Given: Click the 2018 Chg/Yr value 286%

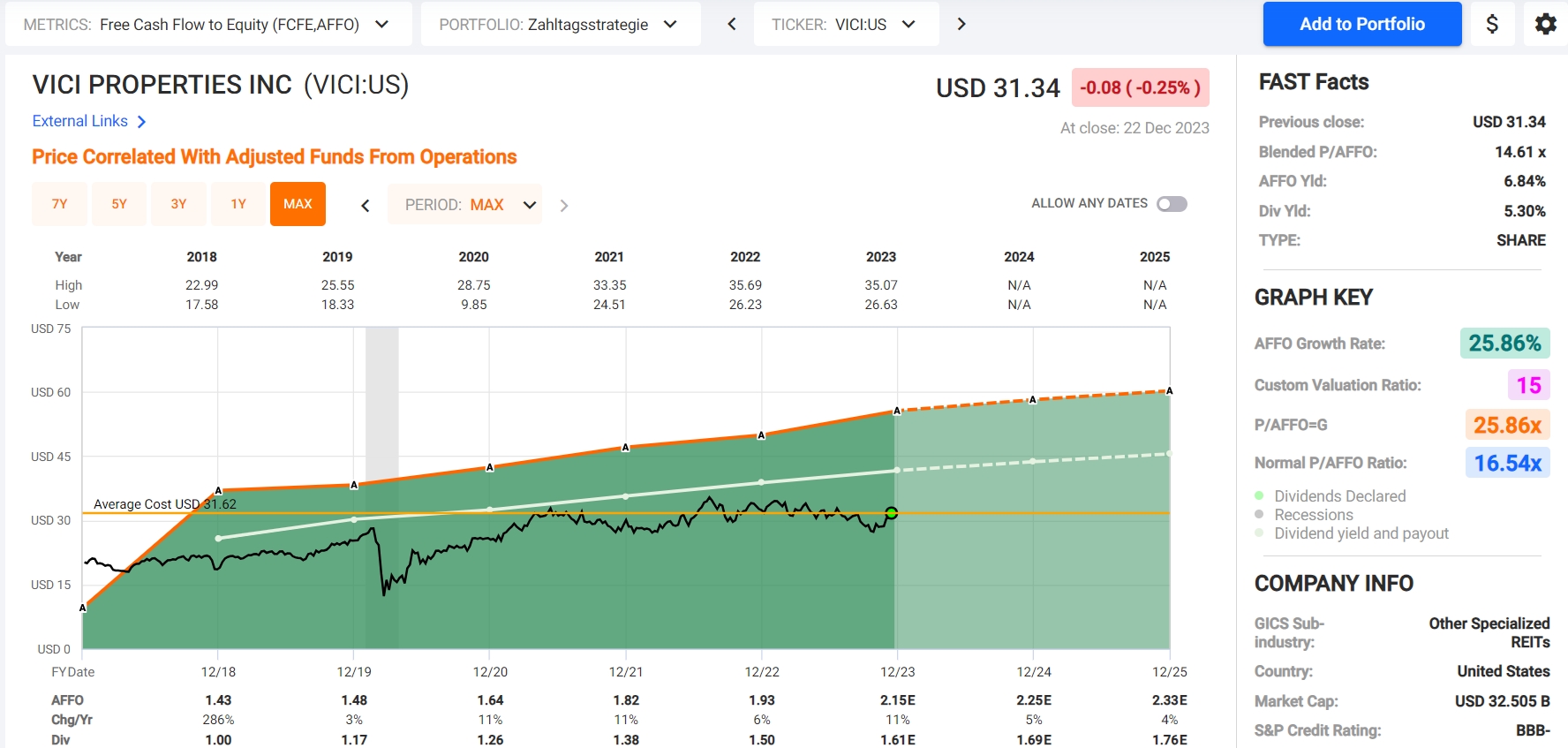Looking at the screenshot, I should point(218,720).
